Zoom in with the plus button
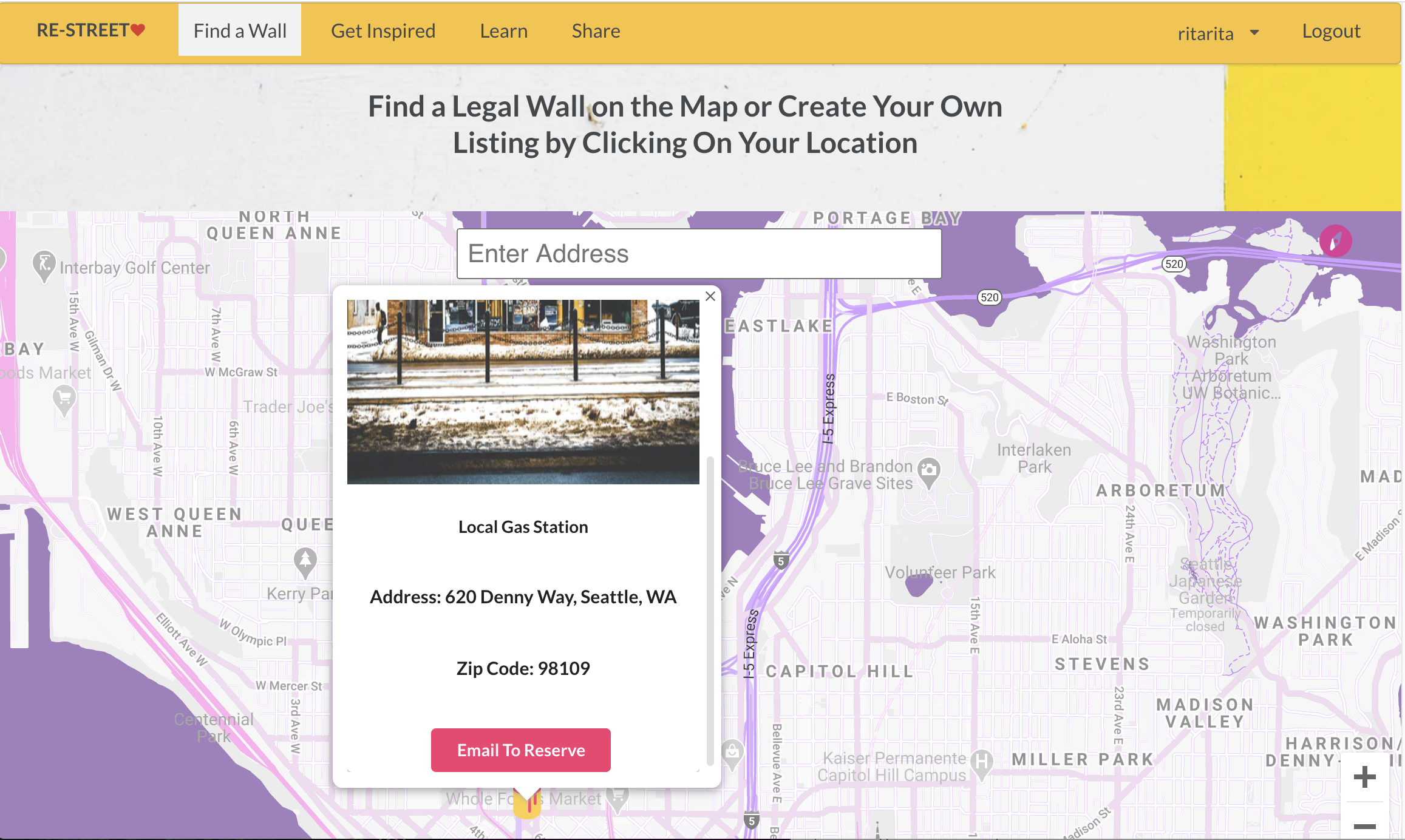The width and height of the screenshot is (1405, 840). pos(1364,777)
